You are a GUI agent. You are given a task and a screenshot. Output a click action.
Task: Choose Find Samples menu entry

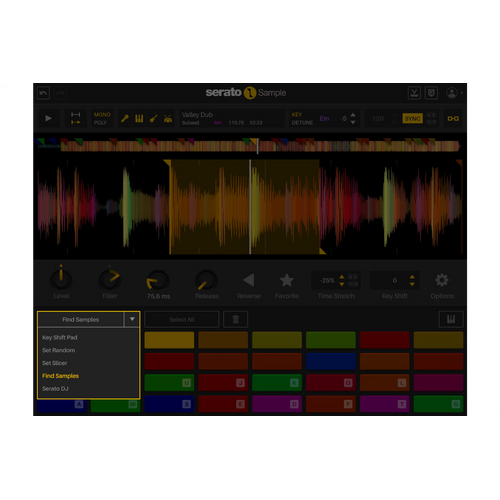point(61,376)
